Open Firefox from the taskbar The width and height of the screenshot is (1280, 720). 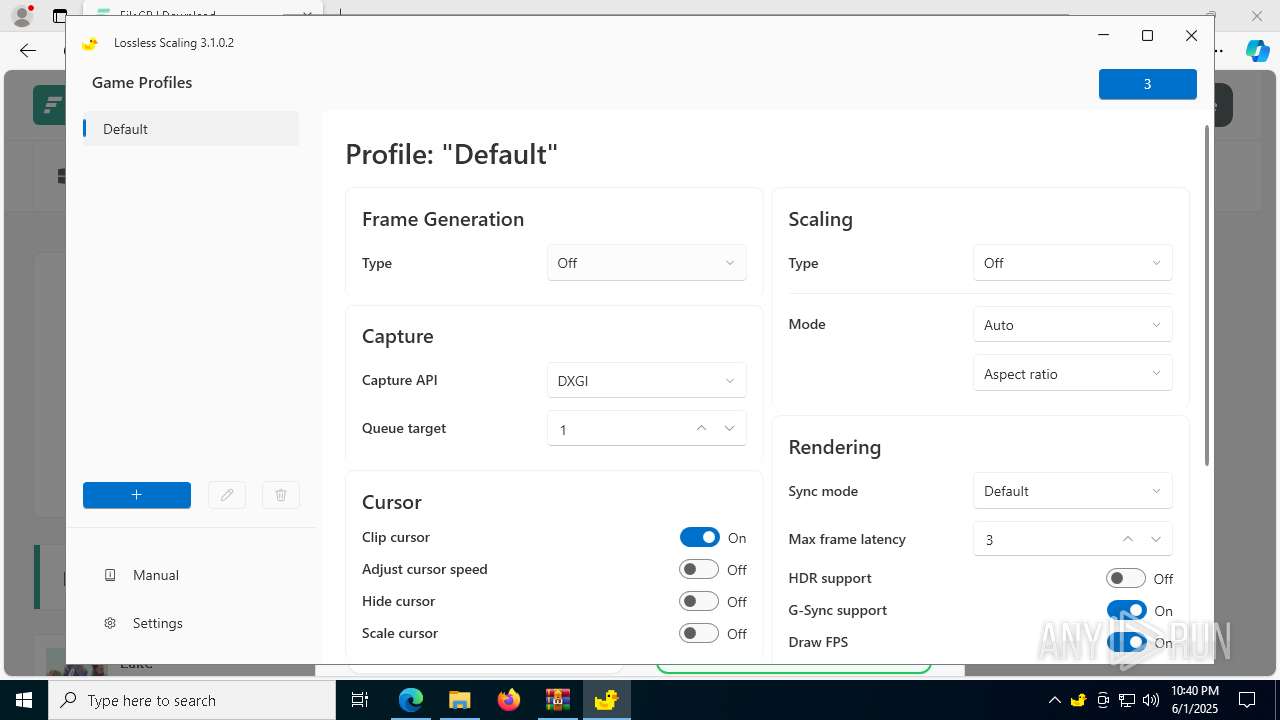coord(509,700)
